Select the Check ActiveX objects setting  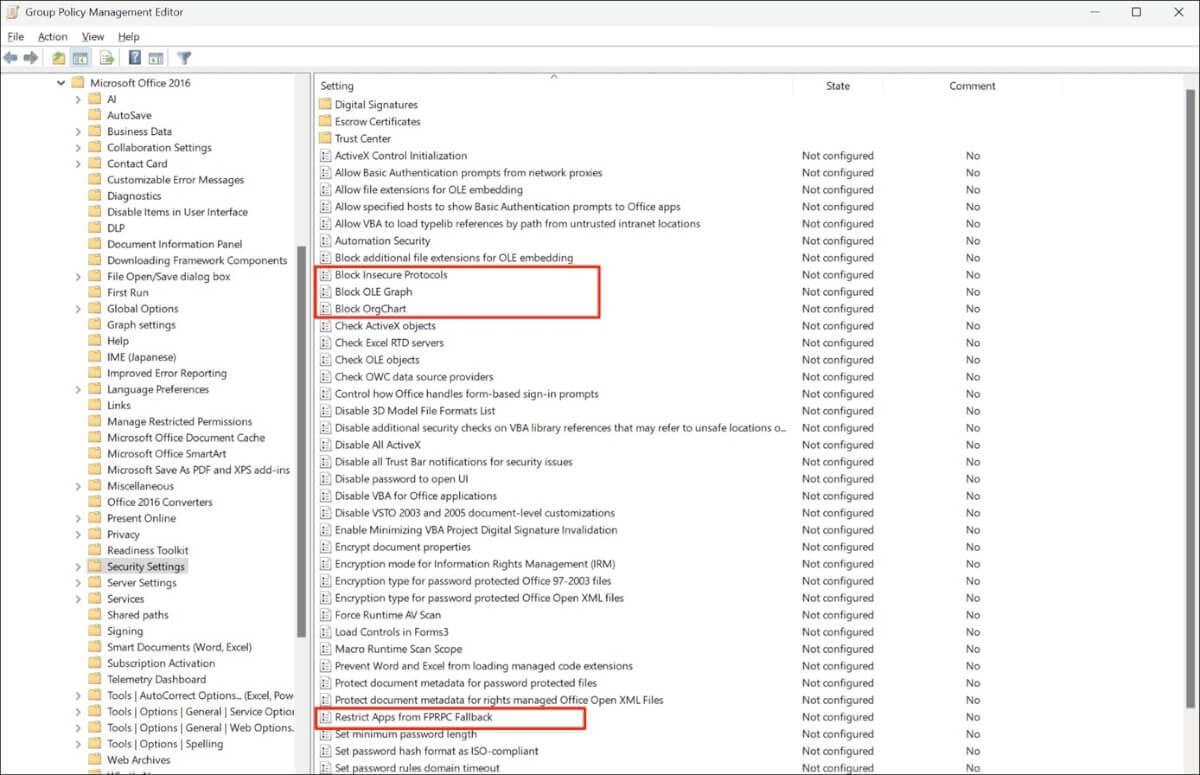[x=385, y=325]
